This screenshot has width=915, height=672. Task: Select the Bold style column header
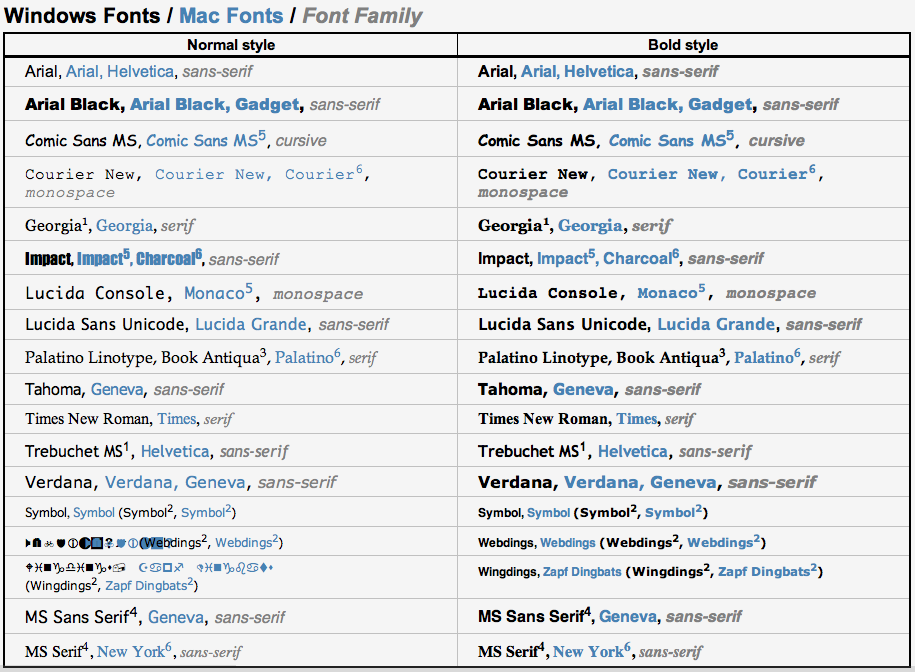(x=683, y=45)
